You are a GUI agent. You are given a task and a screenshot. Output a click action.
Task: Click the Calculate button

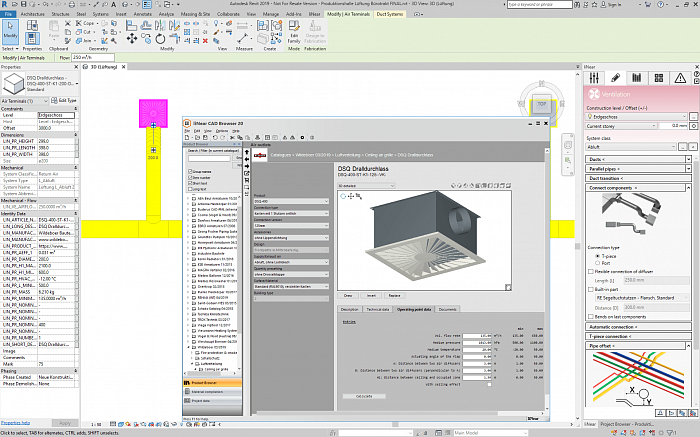pos(364,396)
